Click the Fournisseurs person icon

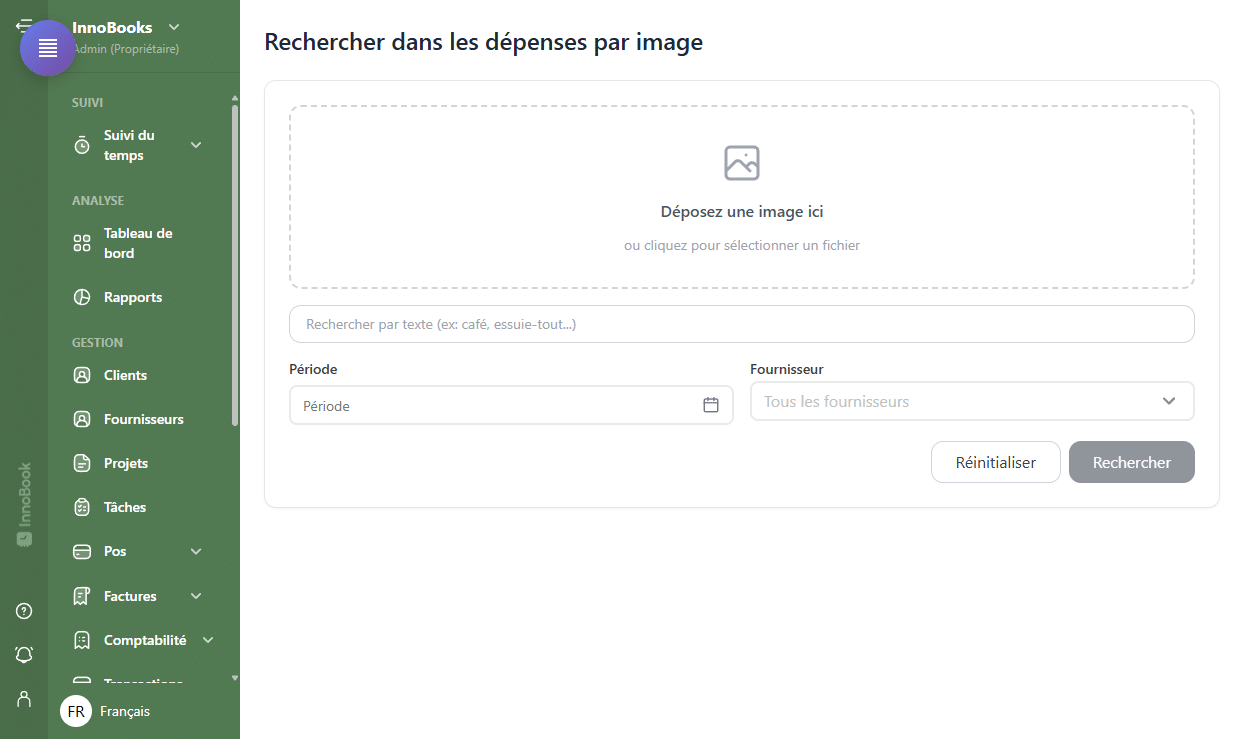(x=82, y=419)
